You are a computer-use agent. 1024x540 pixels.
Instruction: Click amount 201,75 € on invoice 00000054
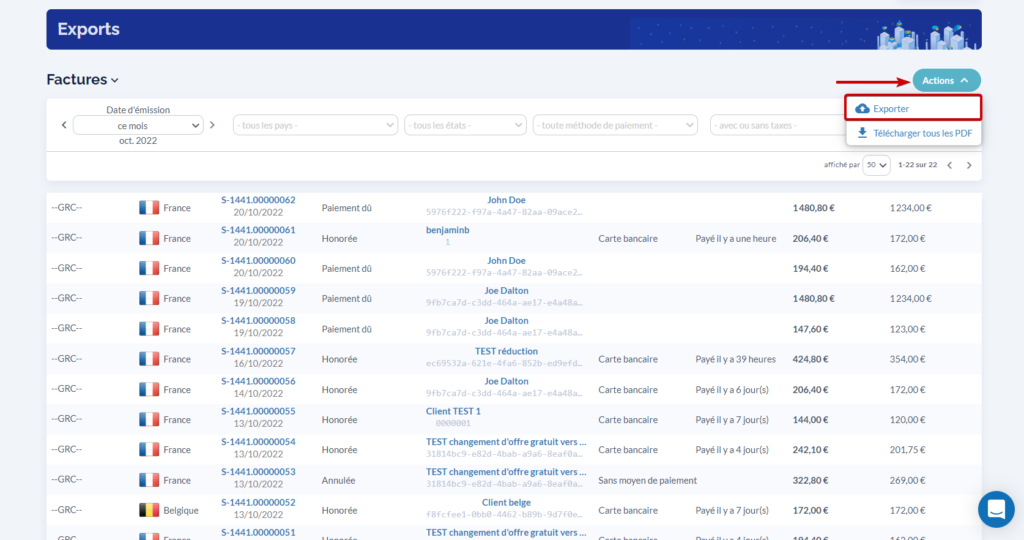pos(907,450)
